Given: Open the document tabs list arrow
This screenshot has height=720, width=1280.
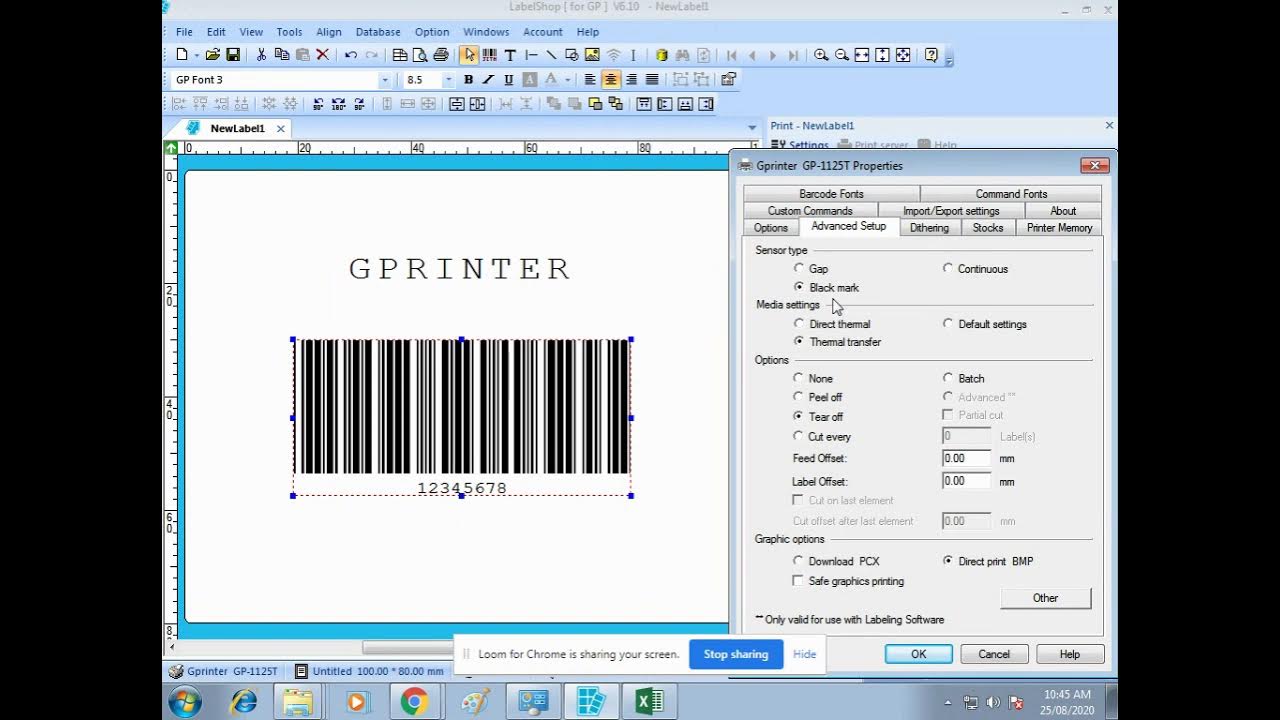Looking at the screenshot, I should pyautogui.click(x=752, y=127).
